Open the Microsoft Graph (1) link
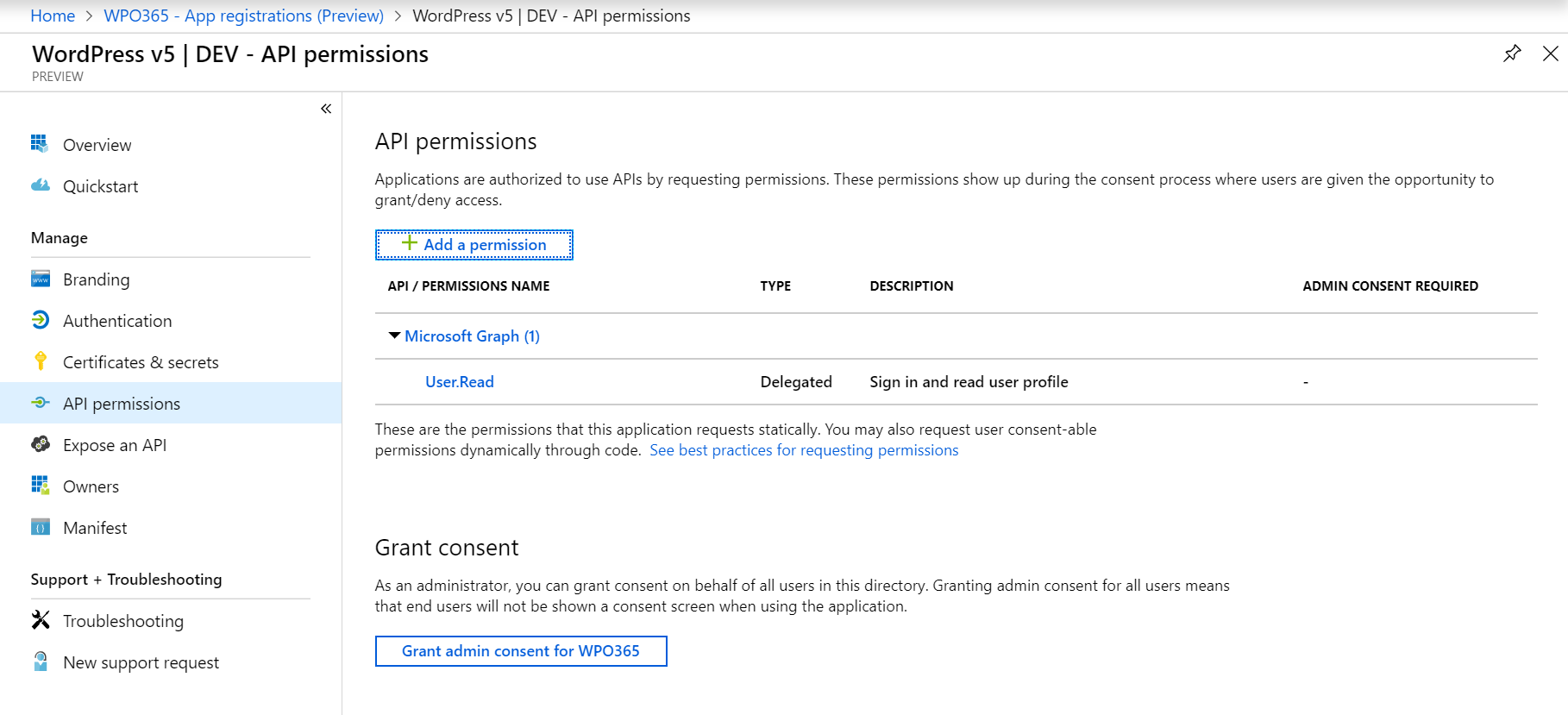The height and width of the screenshot is (715, 1568). (x=472, y=336)
